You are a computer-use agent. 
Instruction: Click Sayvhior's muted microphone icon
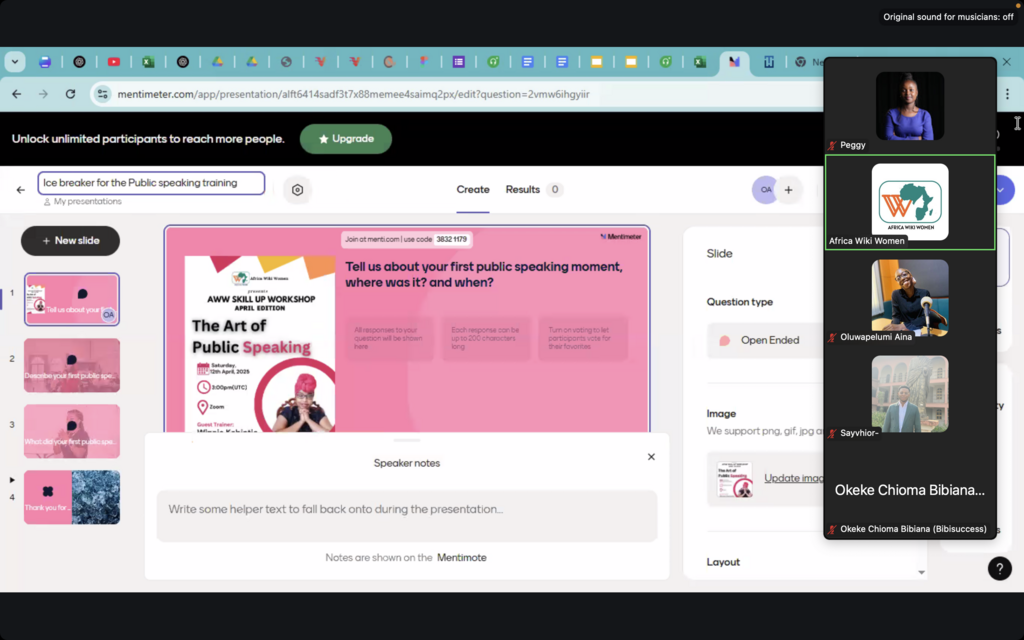(x=832, y=434)
